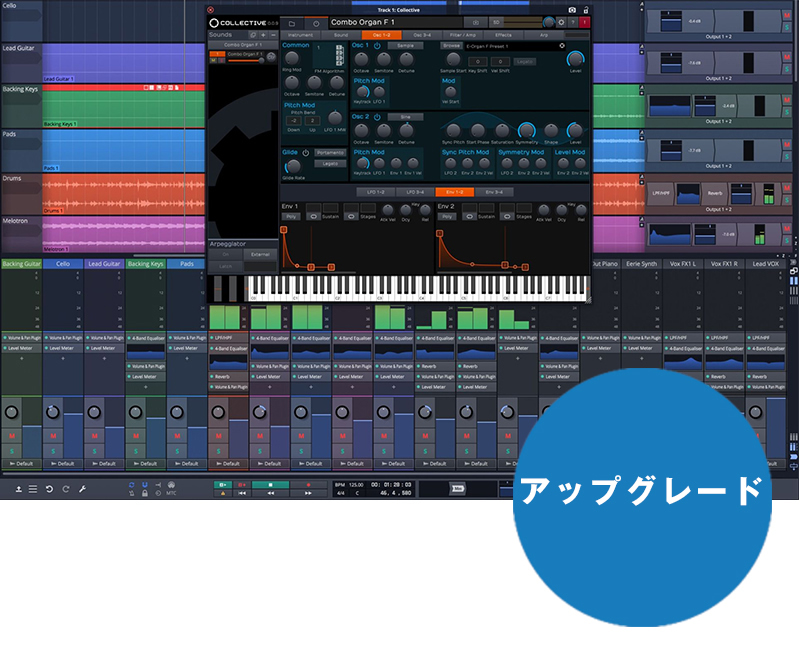Click the redo arrow in bottom toolbar

(x=66, y=489)
